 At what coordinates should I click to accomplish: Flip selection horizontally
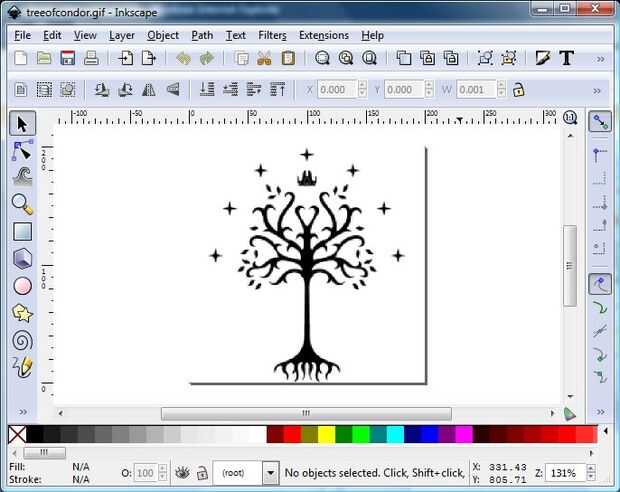(x=149, y=90)
